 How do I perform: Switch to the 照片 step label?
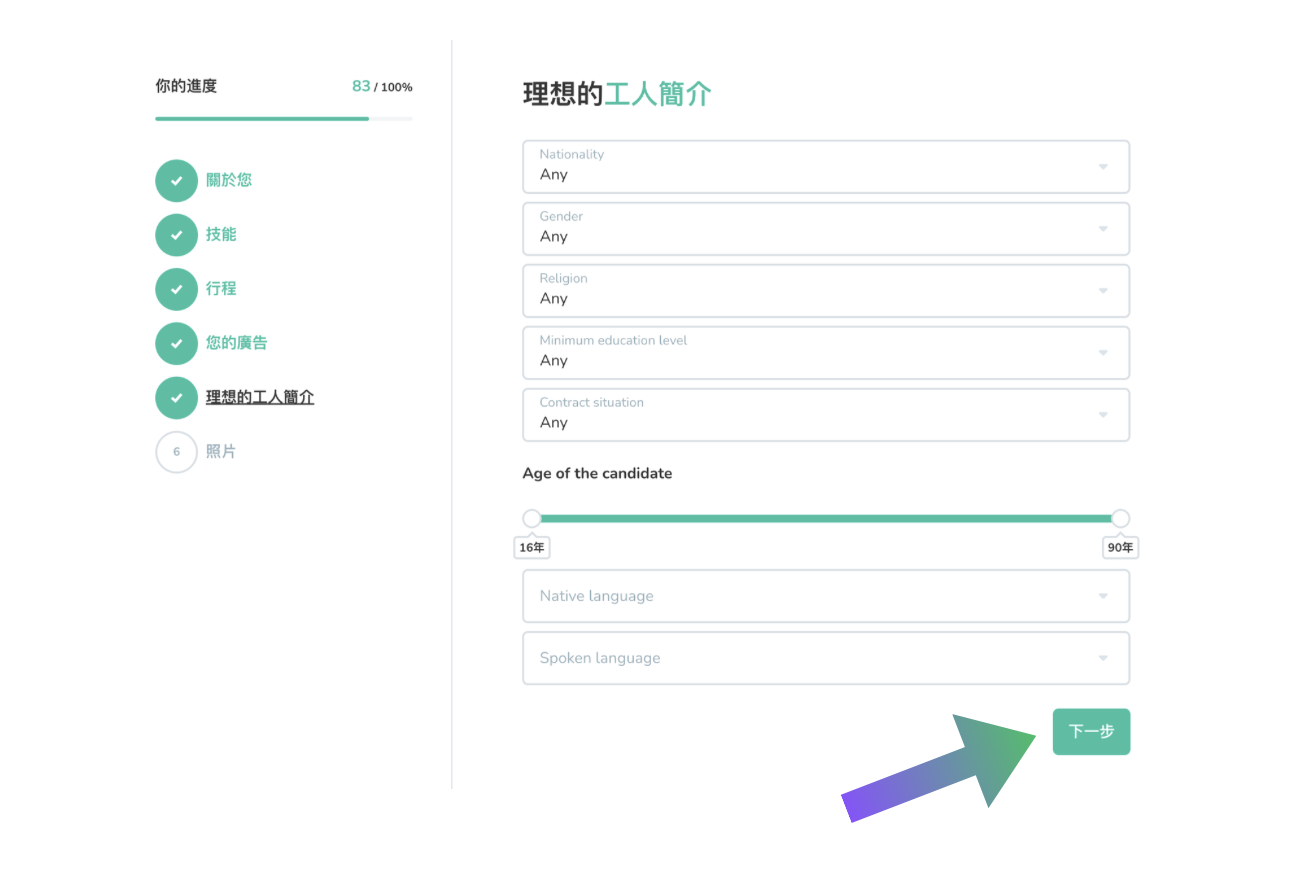[221, 452]
